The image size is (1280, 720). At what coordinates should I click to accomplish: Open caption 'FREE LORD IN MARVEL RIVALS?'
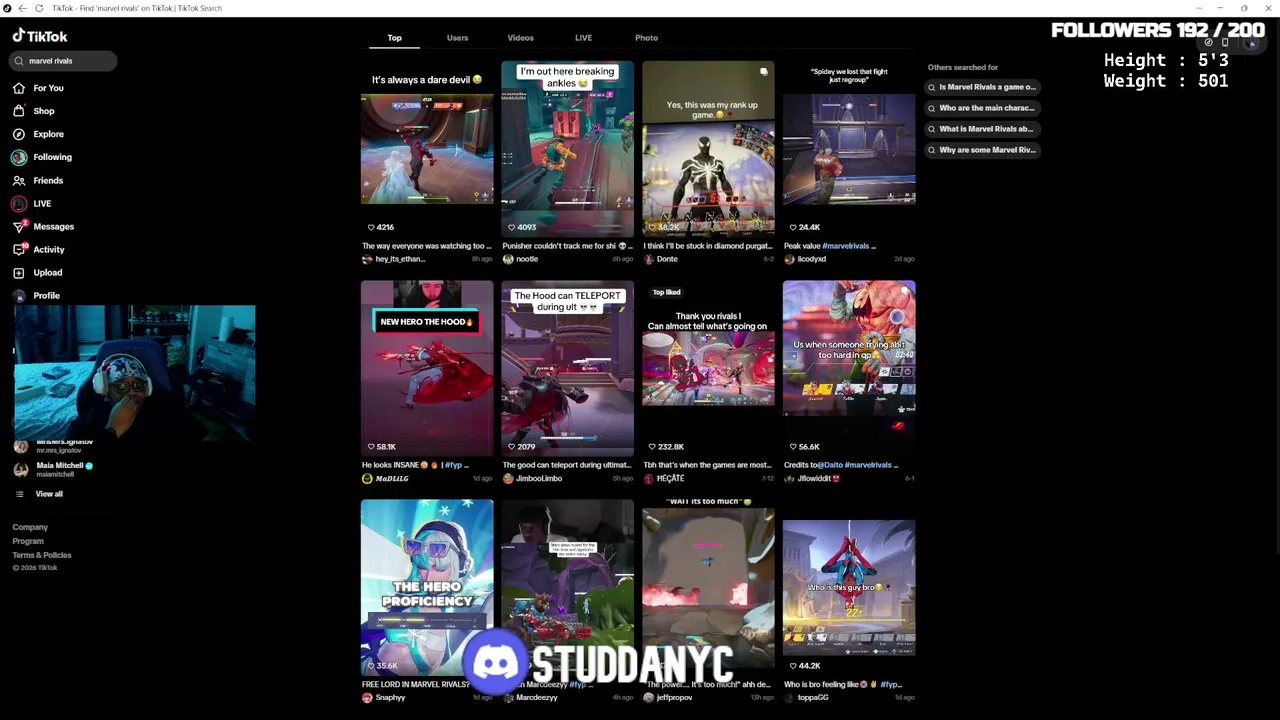tap(416, 685)
